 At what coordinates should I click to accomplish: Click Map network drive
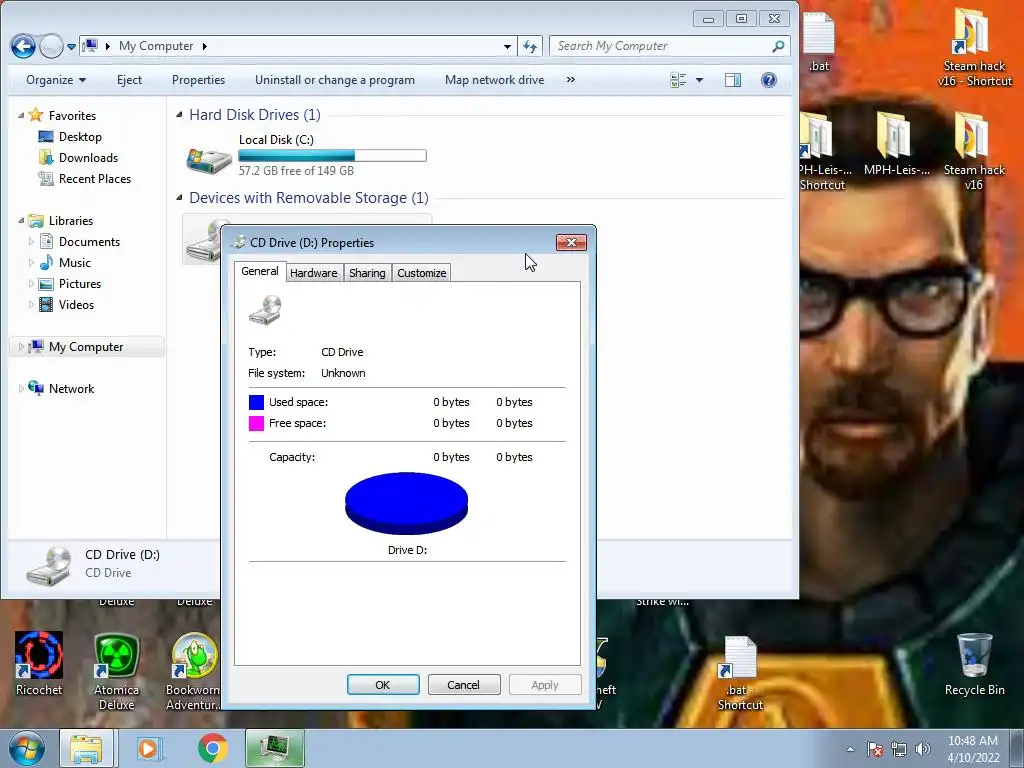point(494,80)
